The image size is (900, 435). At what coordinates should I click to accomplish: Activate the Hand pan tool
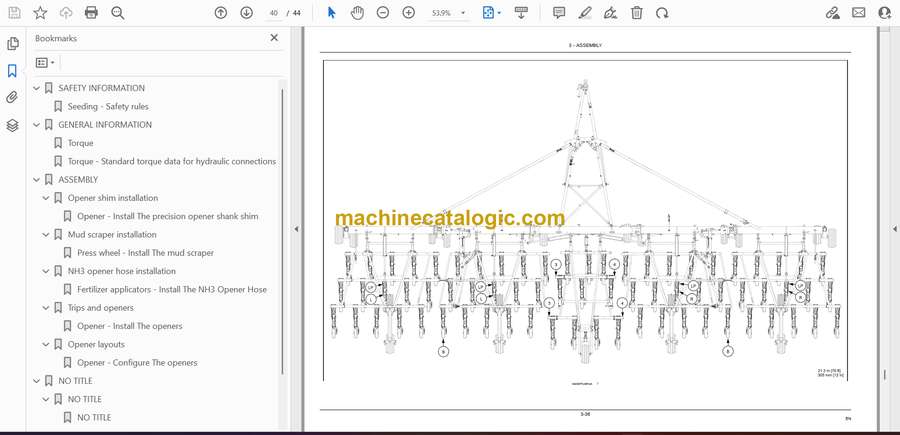[357, 13]
